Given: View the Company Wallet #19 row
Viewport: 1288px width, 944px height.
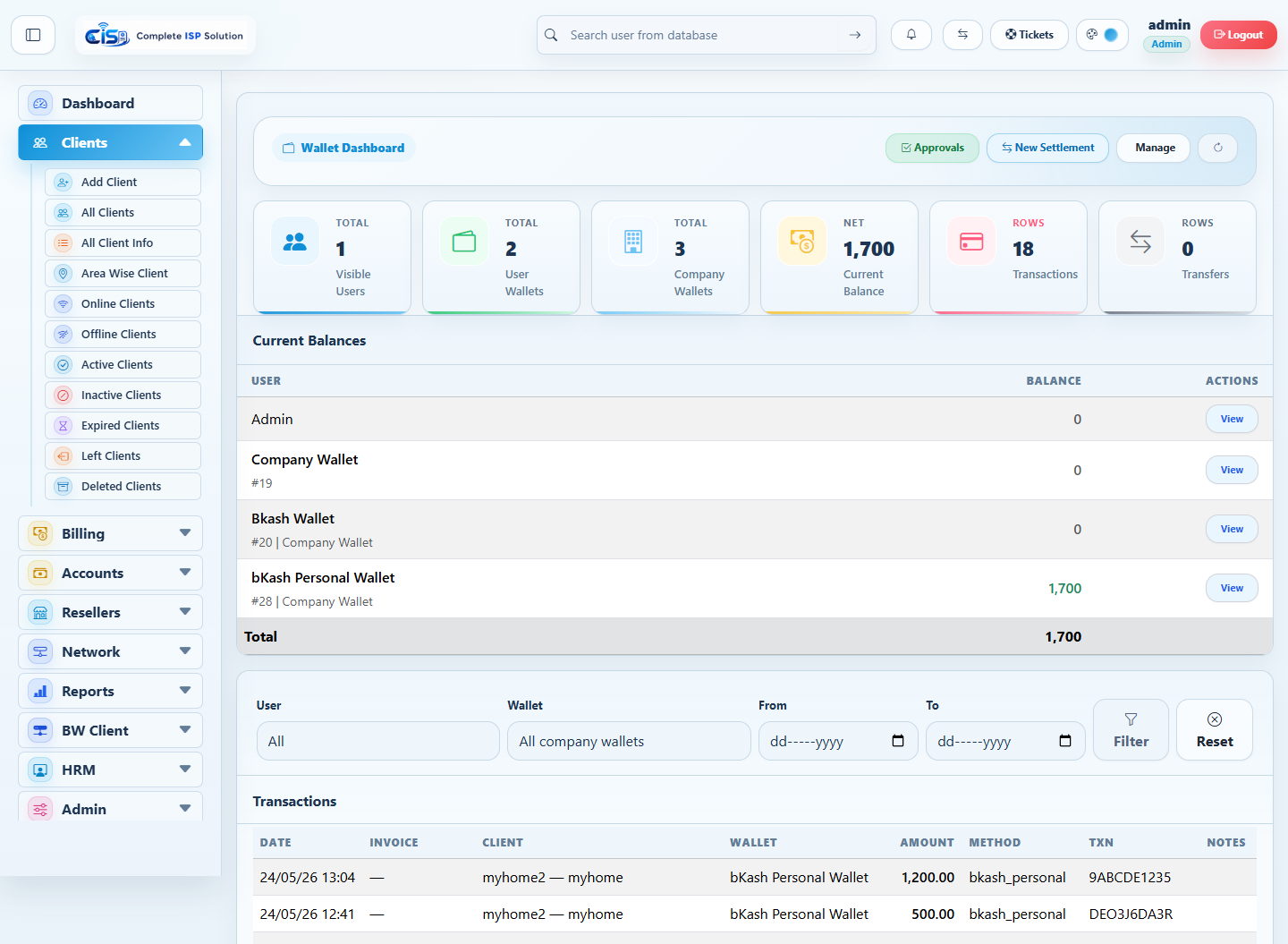Looking at the screenshot, I should click(1232, 470).
